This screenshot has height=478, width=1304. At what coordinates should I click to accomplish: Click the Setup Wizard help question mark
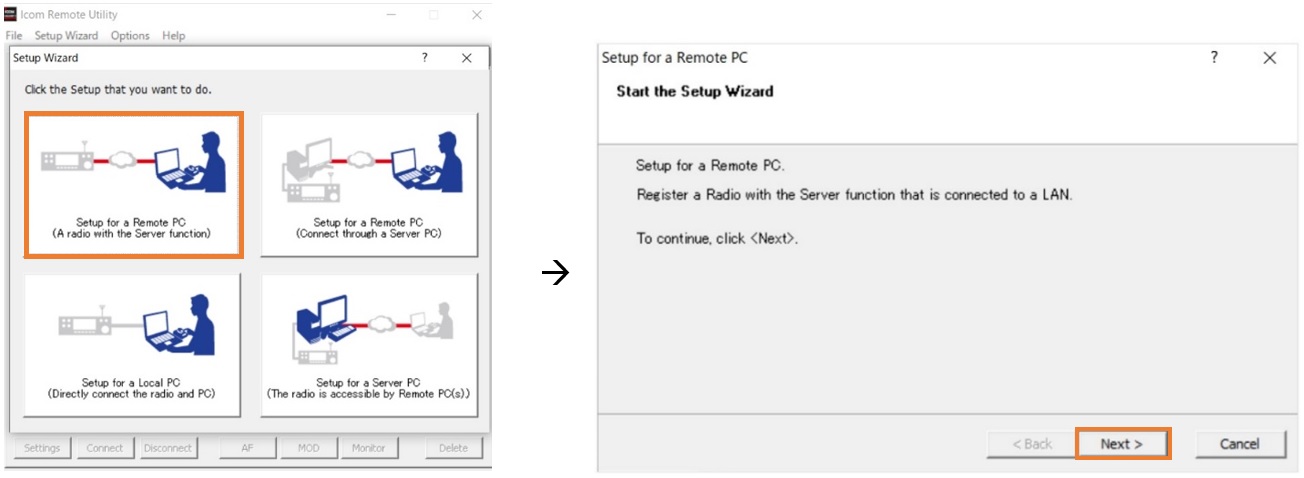tap(425, 58)
